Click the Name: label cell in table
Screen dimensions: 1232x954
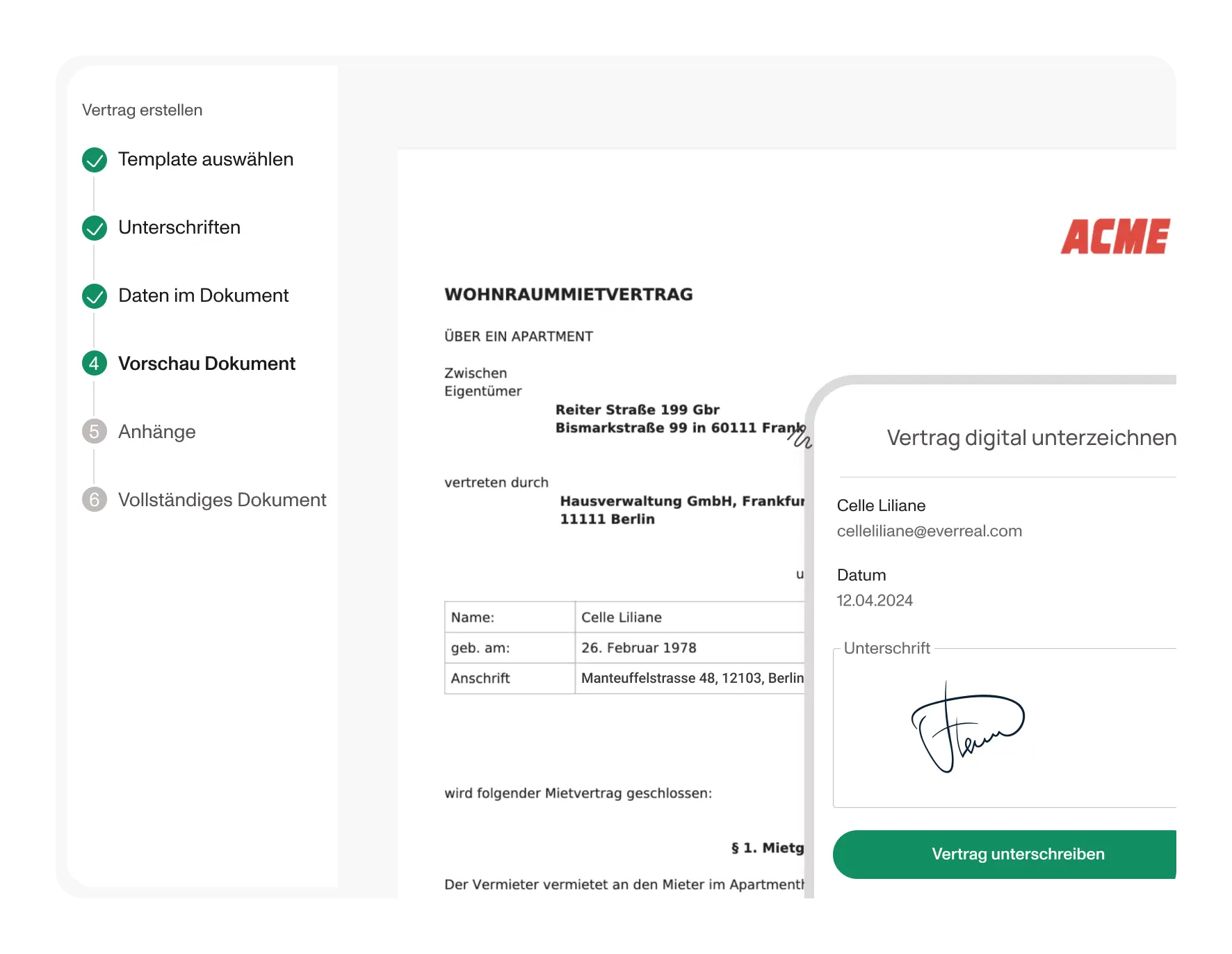point(510,617)
